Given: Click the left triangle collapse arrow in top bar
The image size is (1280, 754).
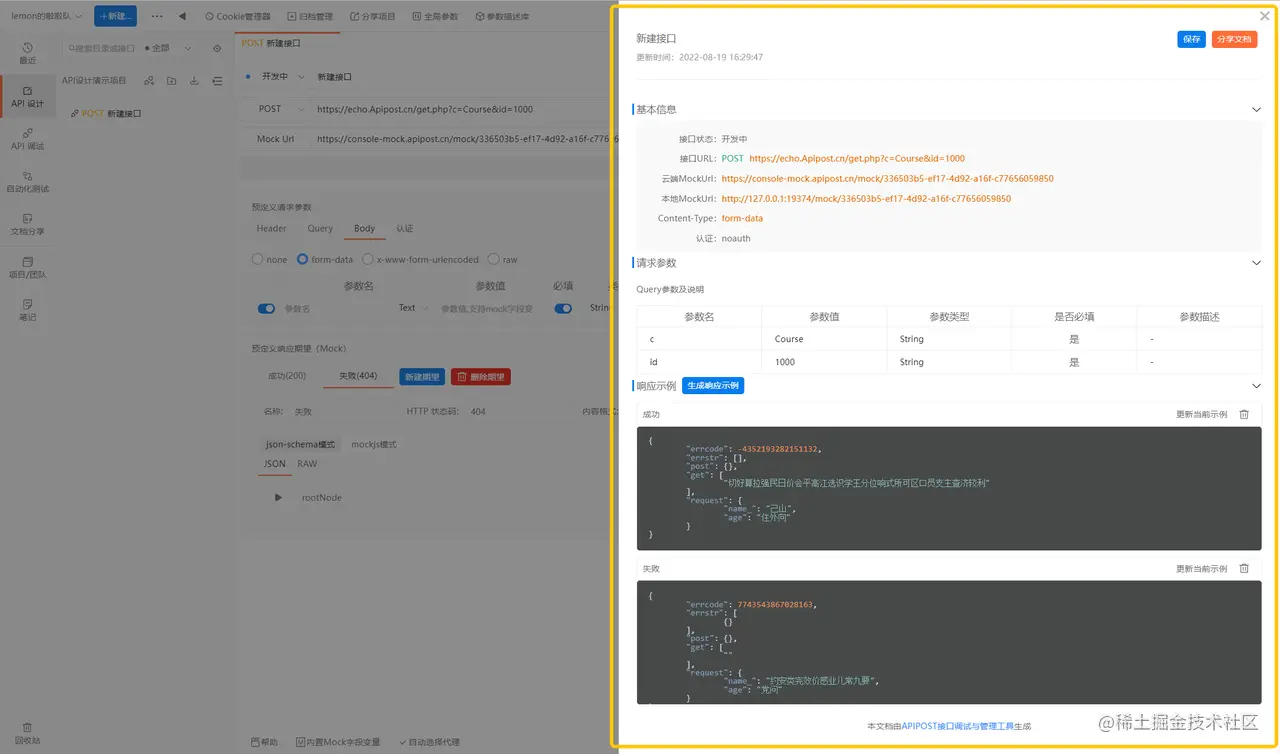Looking at the screenshot, I should (182, 16).
